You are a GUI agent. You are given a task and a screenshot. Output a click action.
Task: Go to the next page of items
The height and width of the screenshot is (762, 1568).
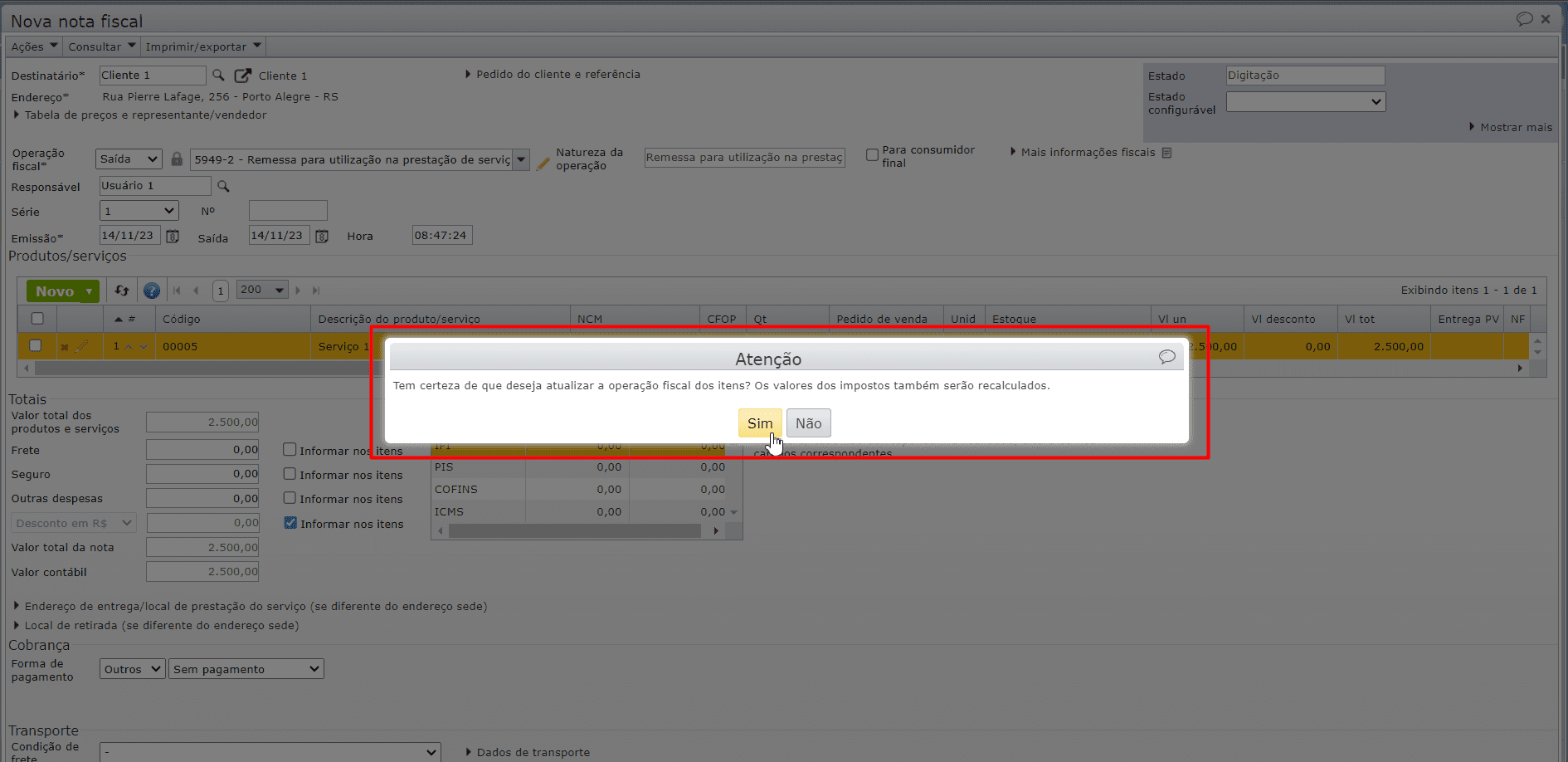tap(298, 291)
